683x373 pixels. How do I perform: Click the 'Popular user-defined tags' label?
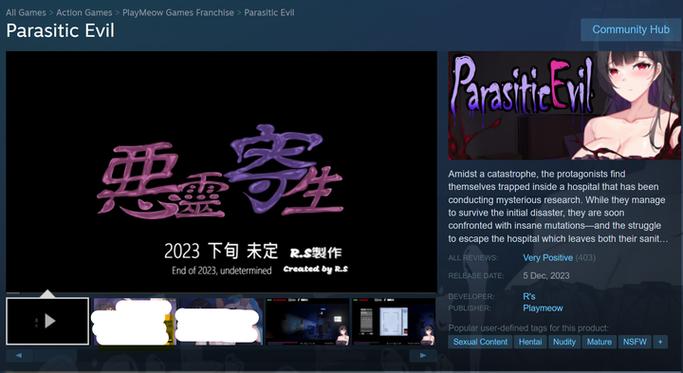point(528,328)
